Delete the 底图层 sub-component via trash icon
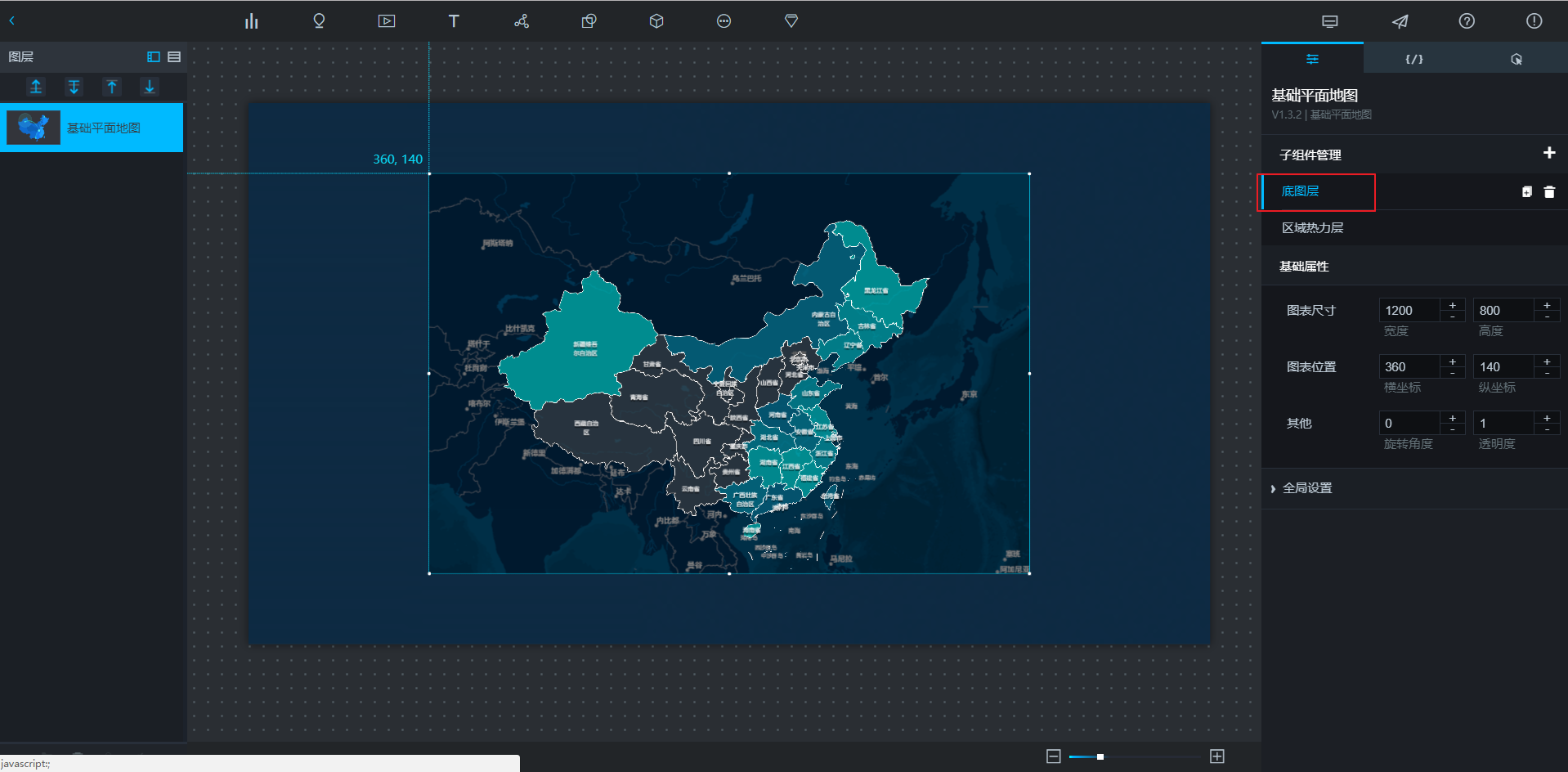The height and width of the screenshot is (772, 1568). [1549, 191]
